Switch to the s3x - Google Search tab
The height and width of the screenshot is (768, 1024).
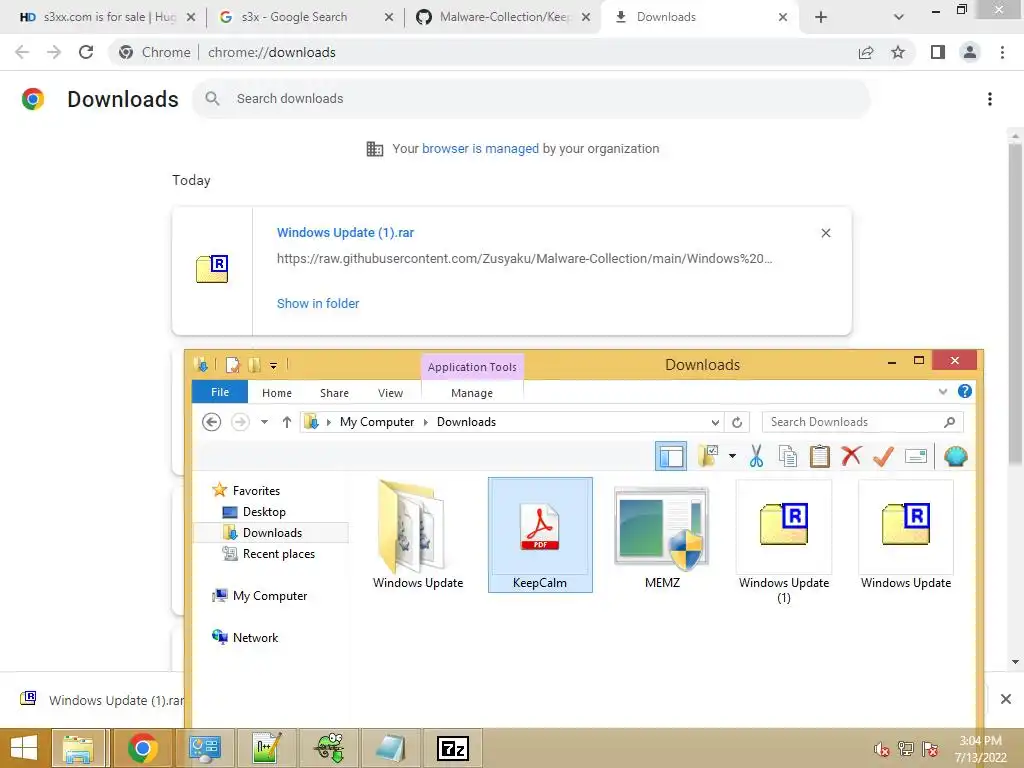[x=306, y=17]
